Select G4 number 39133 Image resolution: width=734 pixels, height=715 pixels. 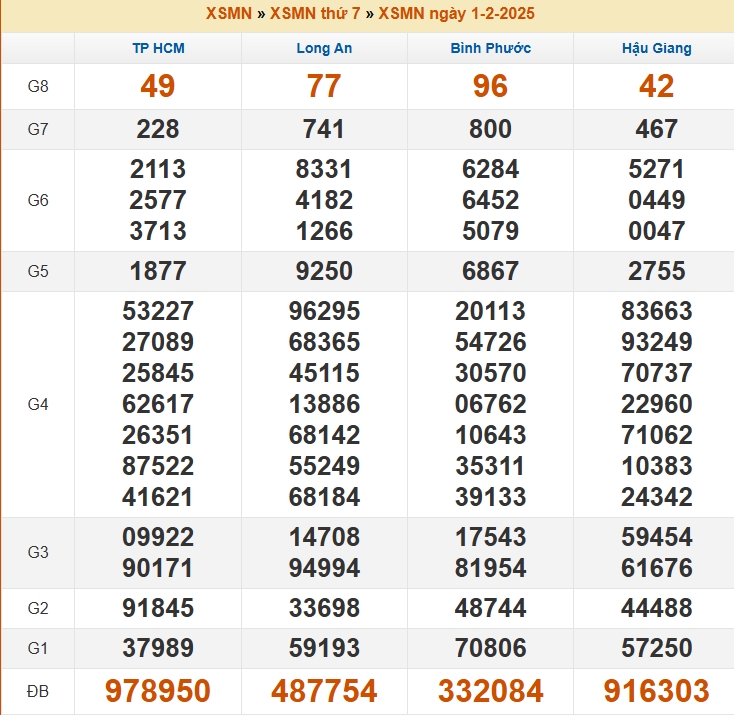[x=490, y=497]
